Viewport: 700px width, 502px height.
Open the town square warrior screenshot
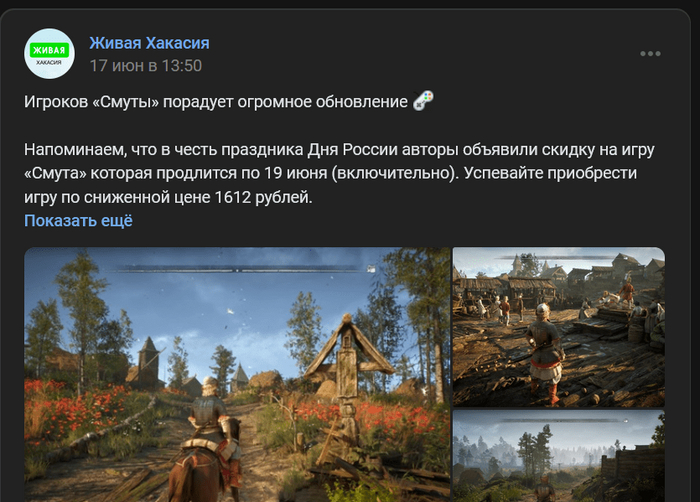pyautogui.click(x=559, y=327)
